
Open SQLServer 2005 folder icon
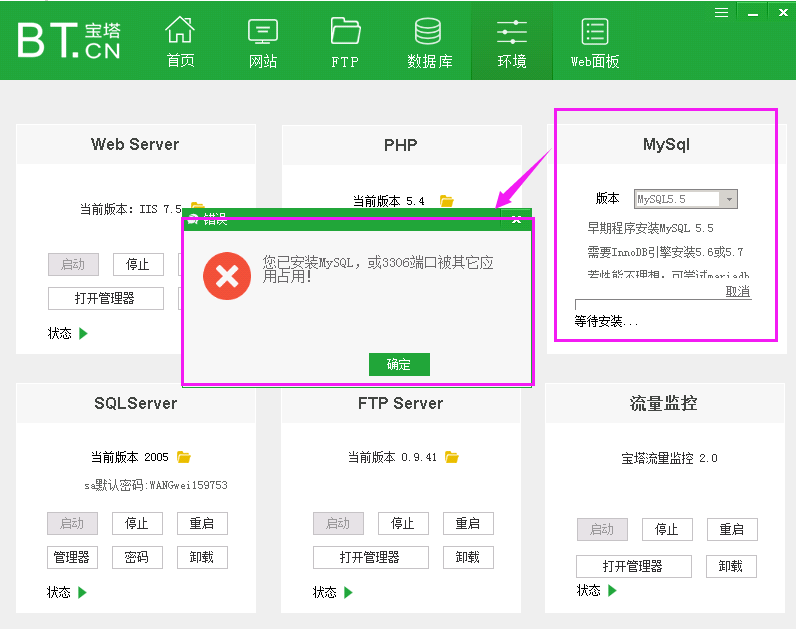[x=184, y=457]
